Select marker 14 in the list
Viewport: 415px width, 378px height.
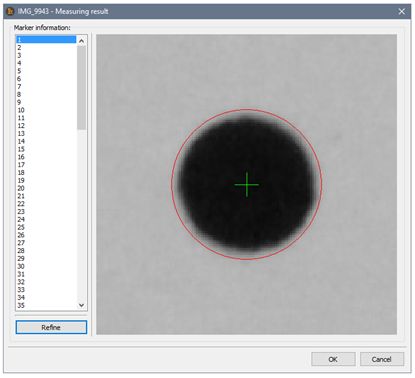(x=46, y=141)
